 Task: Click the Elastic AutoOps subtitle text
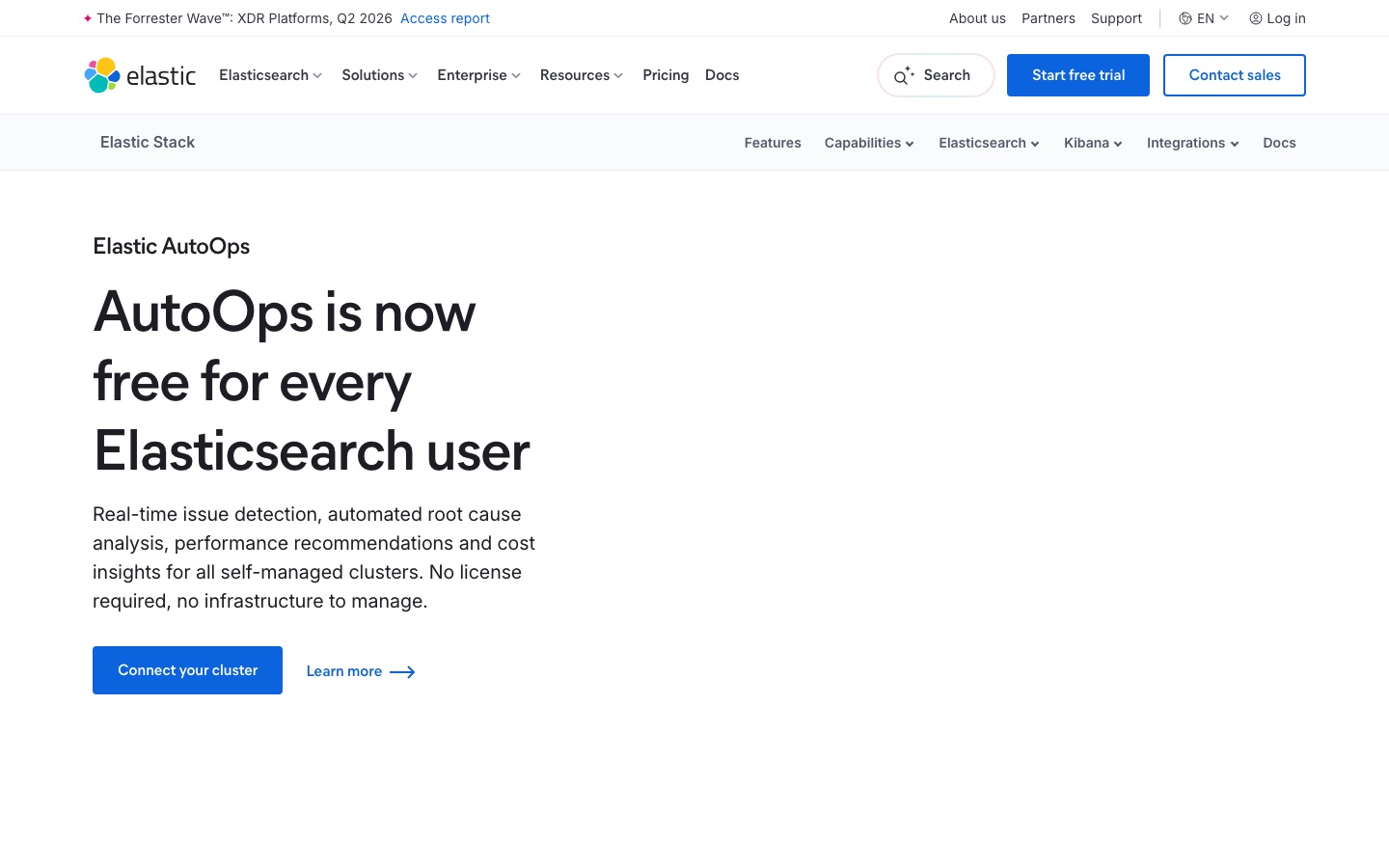[172, 246]
